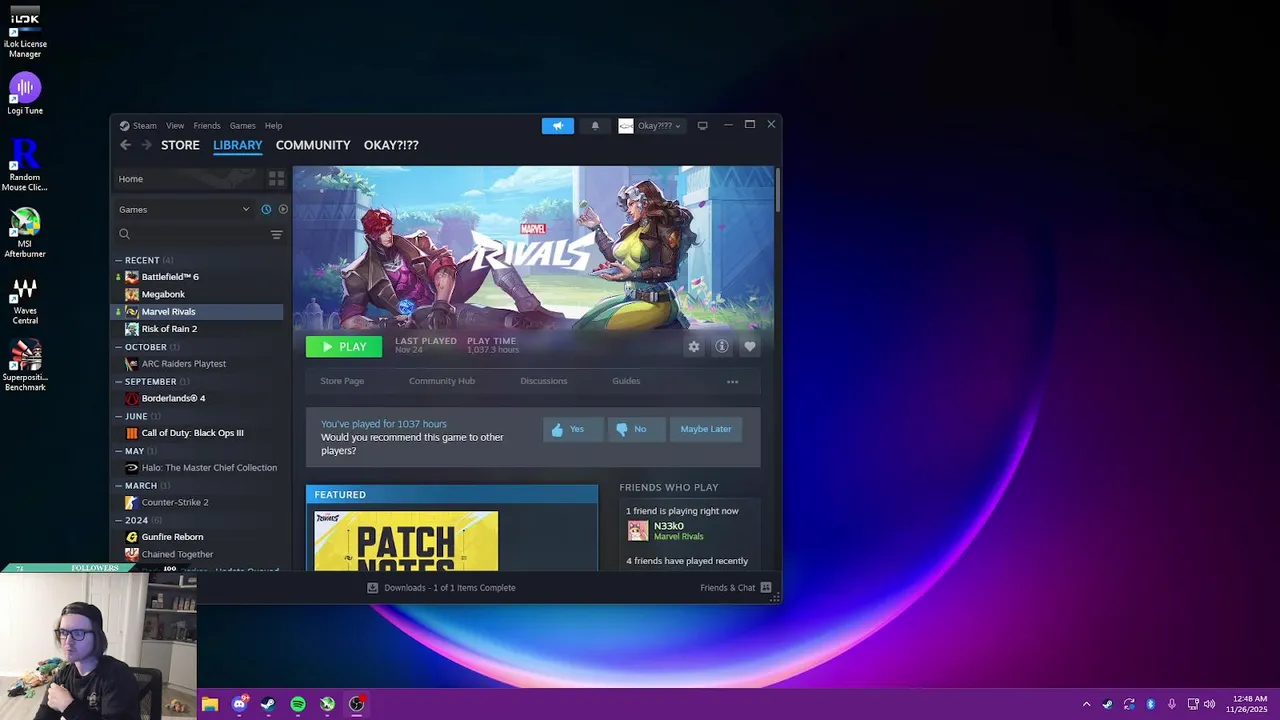Collapse the MARCH games group

tap(118, 486)
